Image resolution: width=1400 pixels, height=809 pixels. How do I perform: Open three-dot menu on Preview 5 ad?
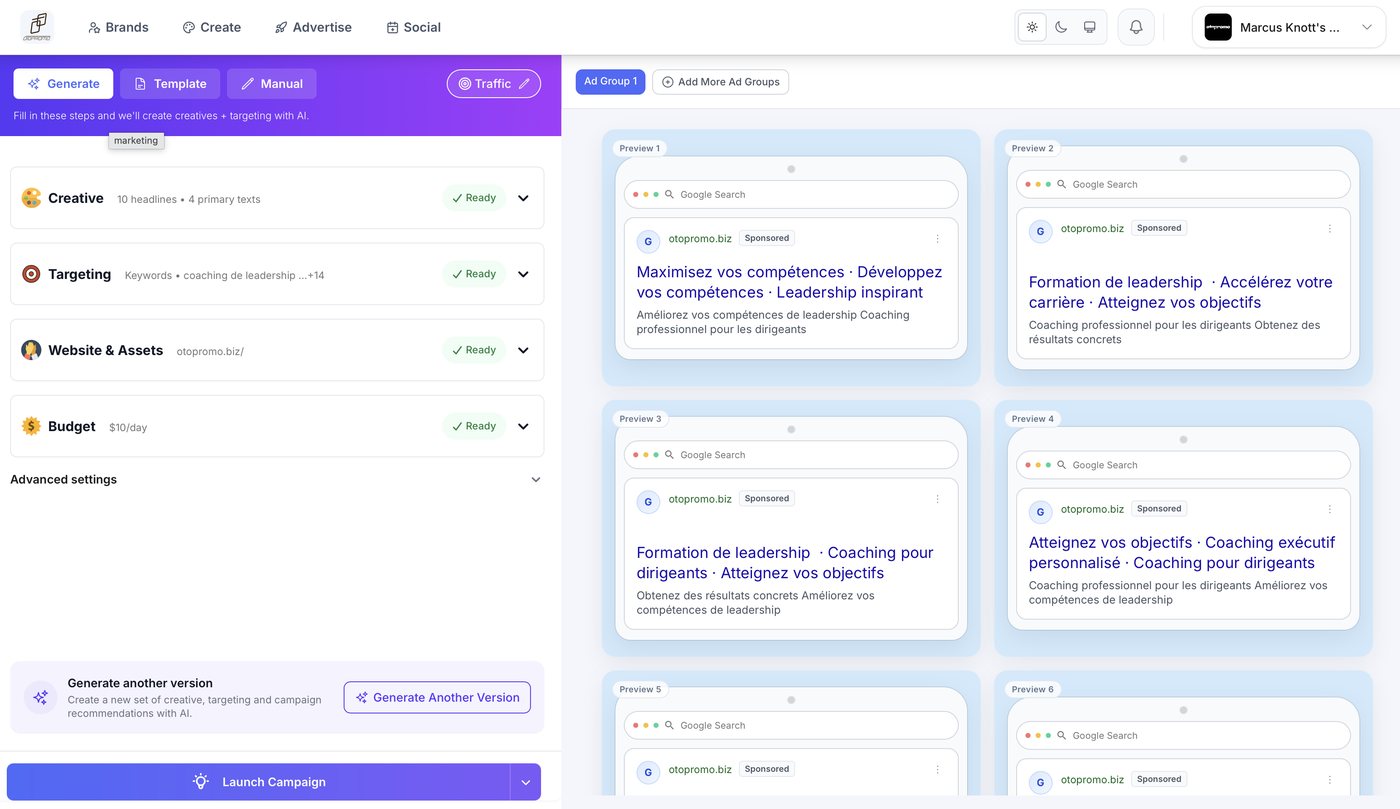[937, 770]
